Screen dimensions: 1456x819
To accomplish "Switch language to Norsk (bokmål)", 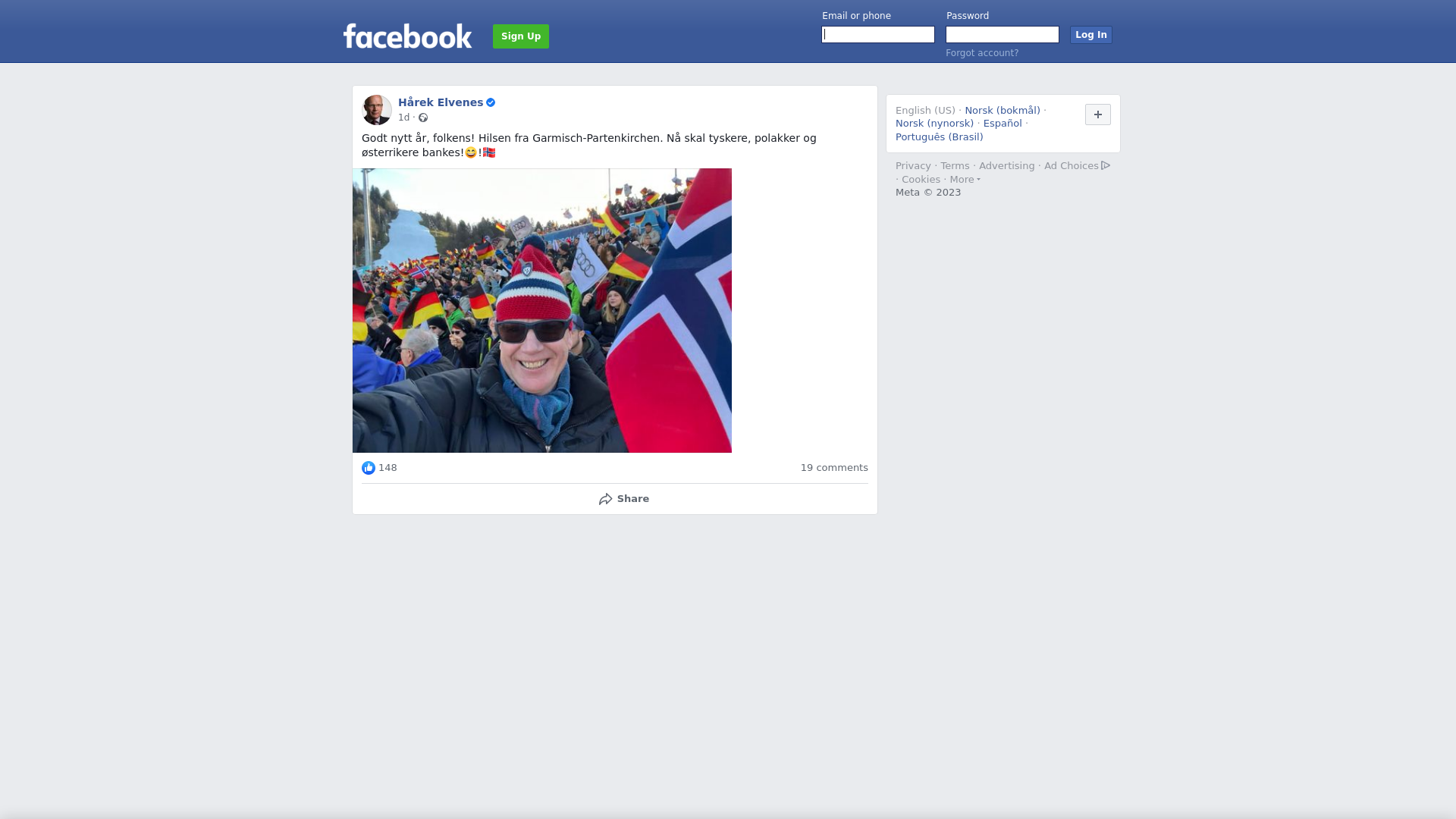I will tap(1003, 111).
